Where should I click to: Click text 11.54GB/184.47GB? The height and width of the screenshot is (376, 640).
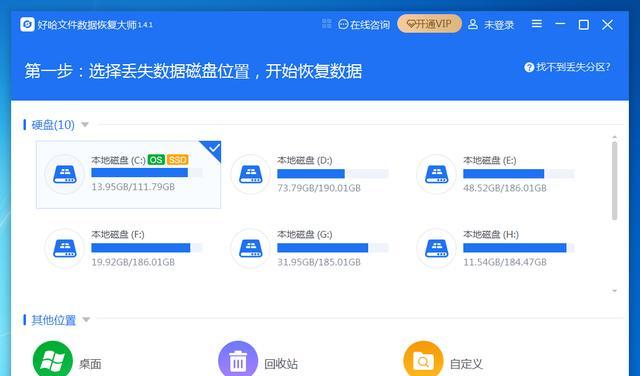point(504,262)
